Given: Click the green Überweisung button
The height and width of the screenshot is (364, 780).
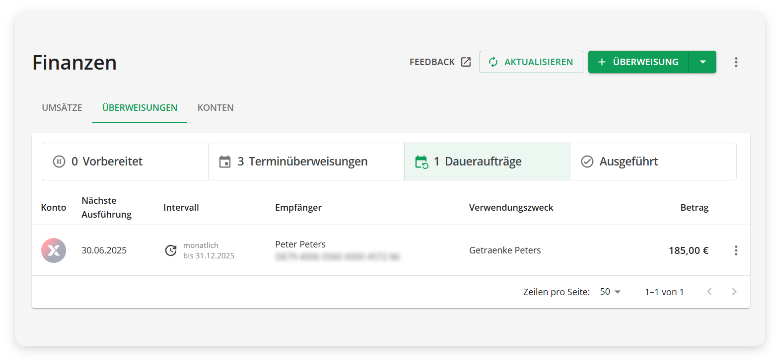Looking at the screenshot, I should point(638,62).
